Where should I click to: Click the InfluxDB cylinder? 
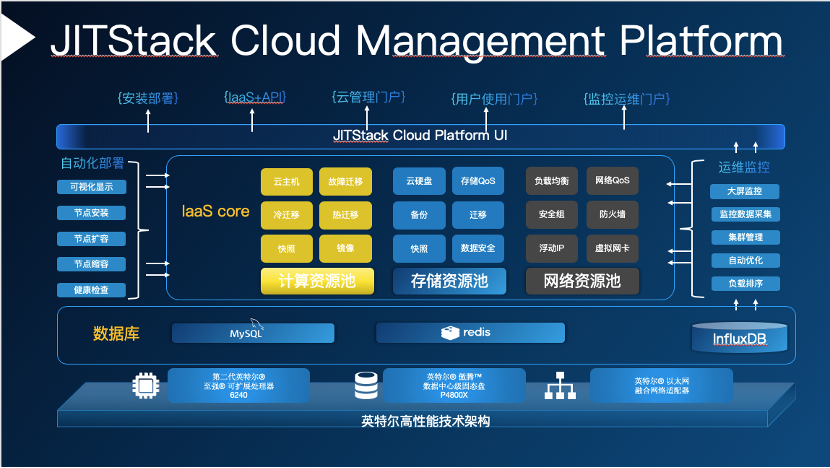point(739,337)
